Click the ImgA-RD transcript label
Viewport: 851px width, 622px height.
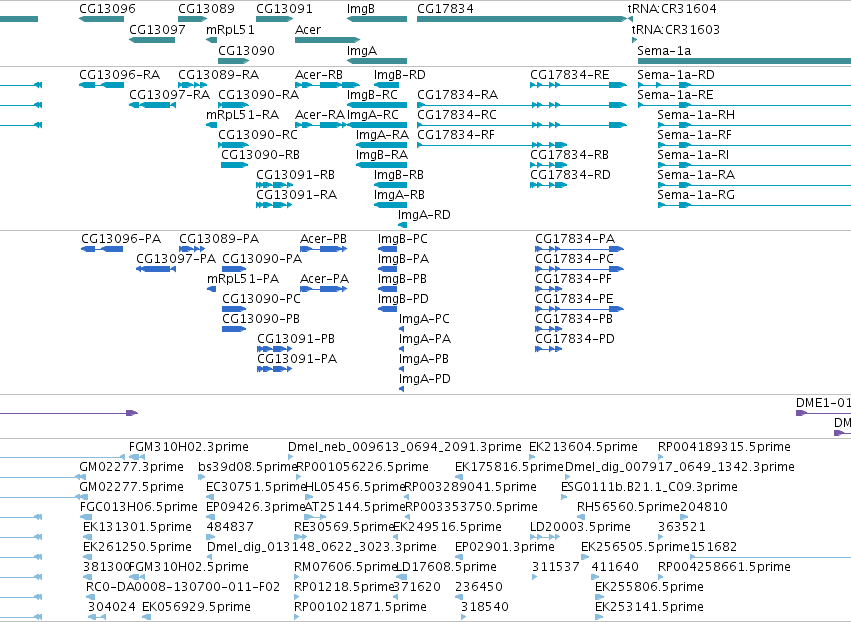tap(424, 215)
